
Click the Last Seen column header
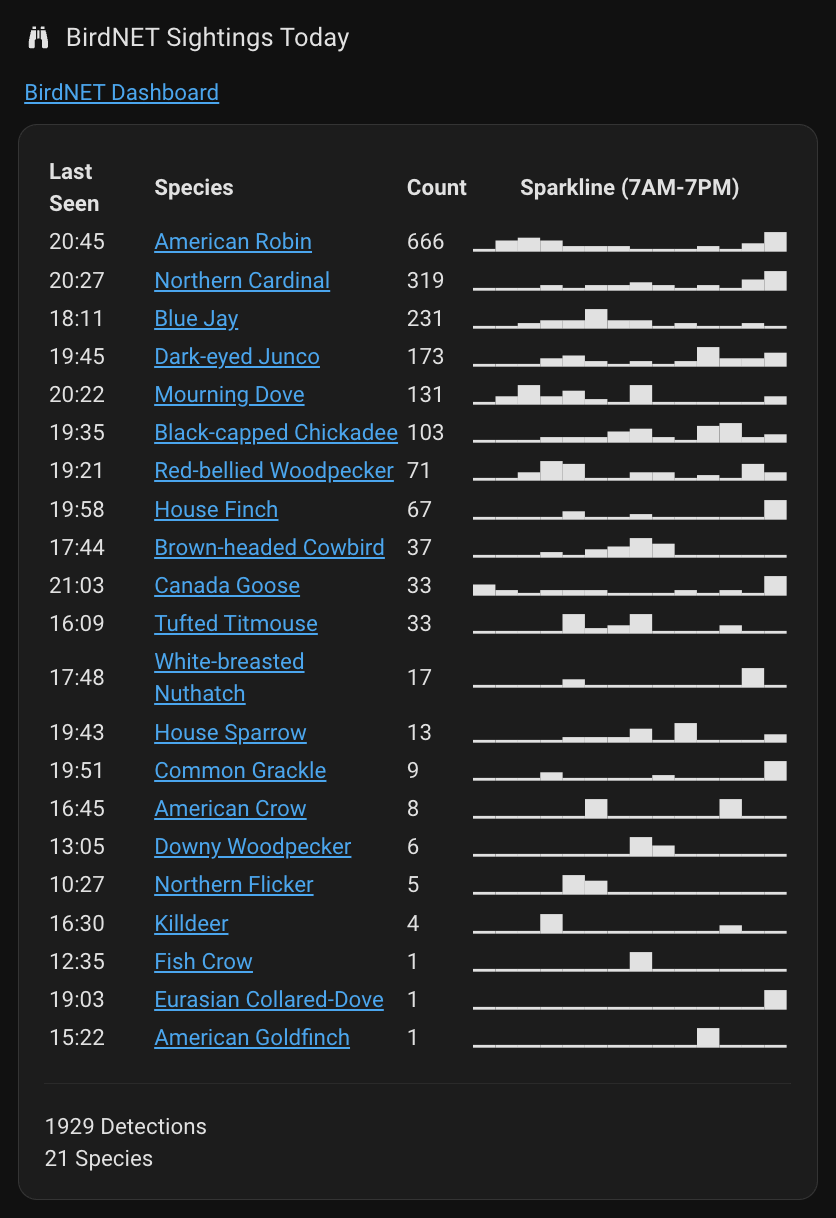[x=74, y=188]
